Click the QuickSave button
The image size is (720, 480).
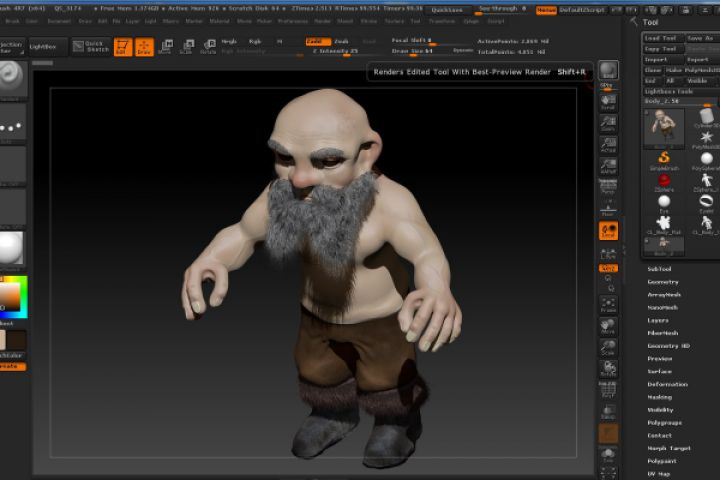447,10
